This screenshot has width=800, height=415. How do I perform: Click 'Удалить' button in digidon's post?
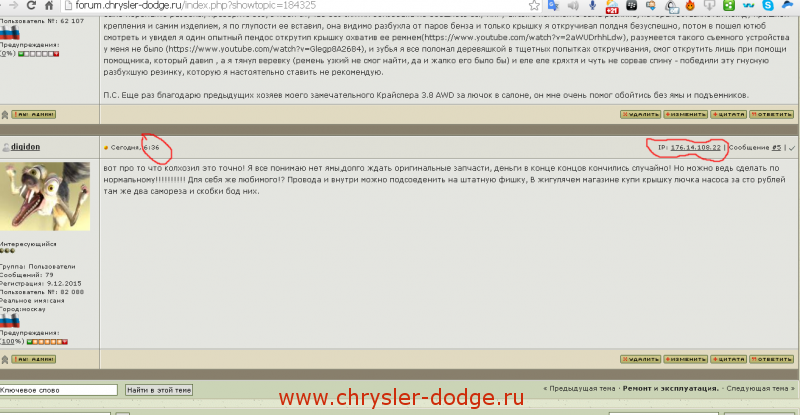[x=640, y=359]
